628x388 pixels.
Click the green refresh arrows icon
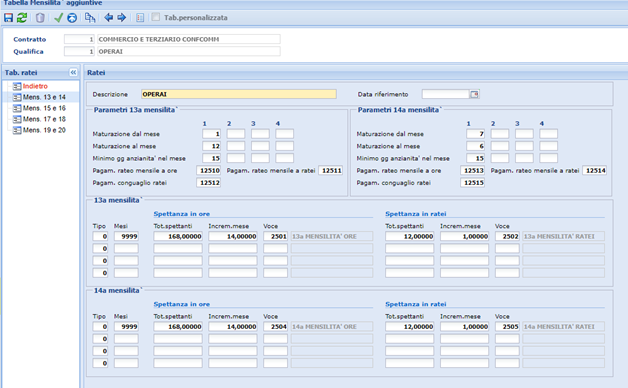(x=22, y=18)
